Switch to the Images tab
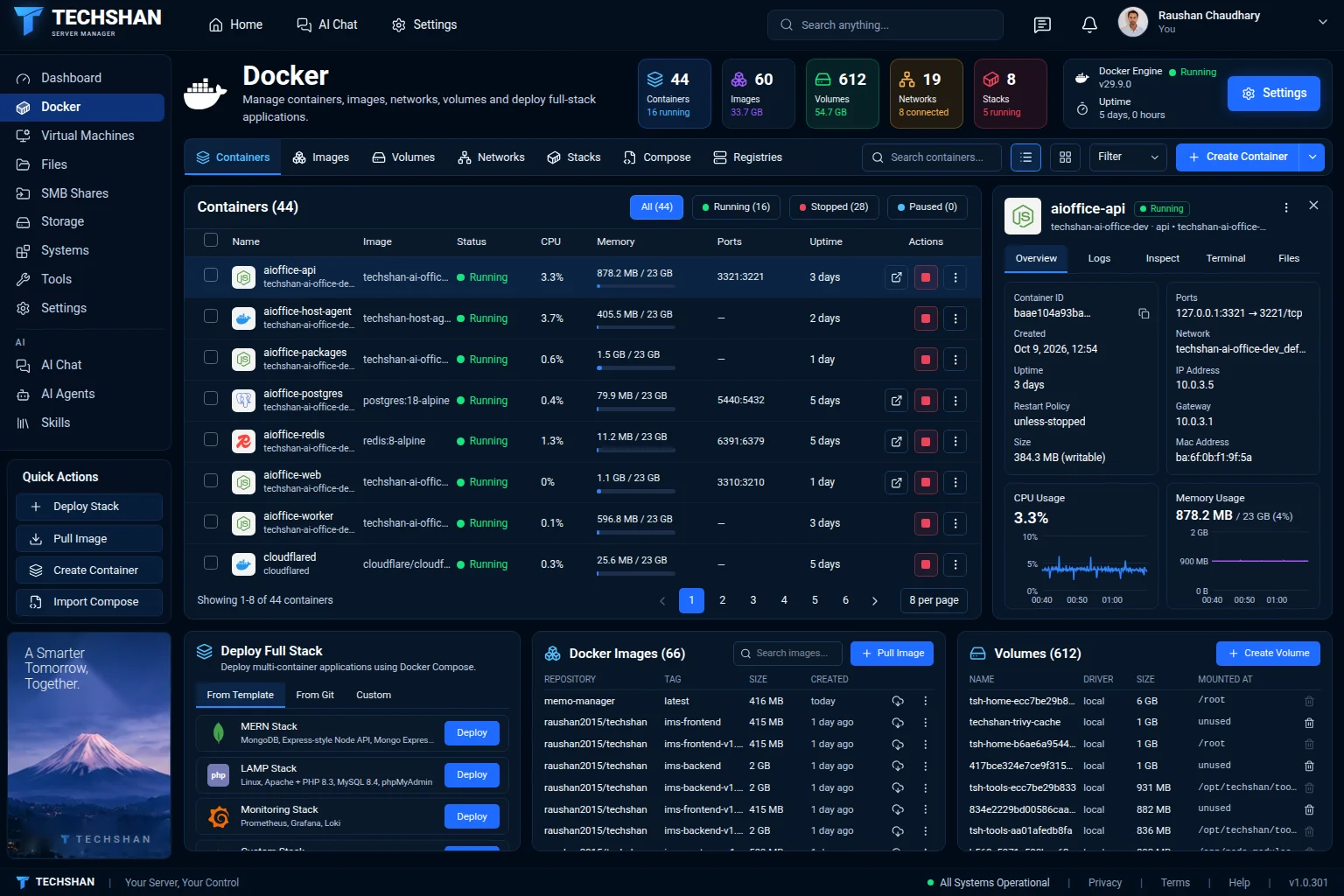This screenshot has width=1344, height=896. point(321,157)
